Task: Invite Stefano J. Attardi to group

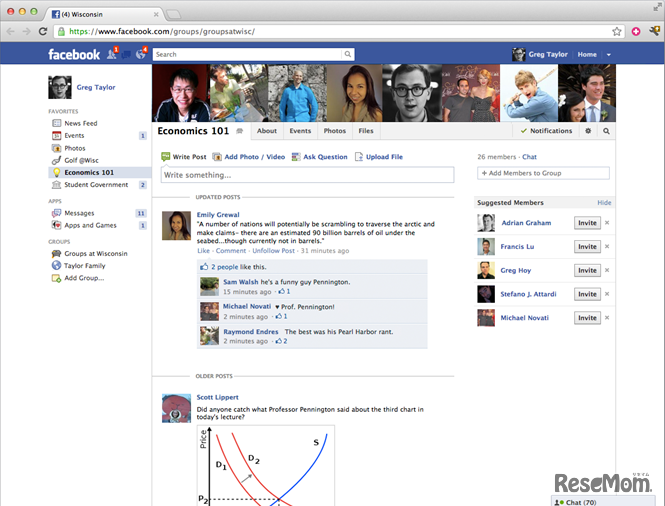Action: tap(587, 294)
